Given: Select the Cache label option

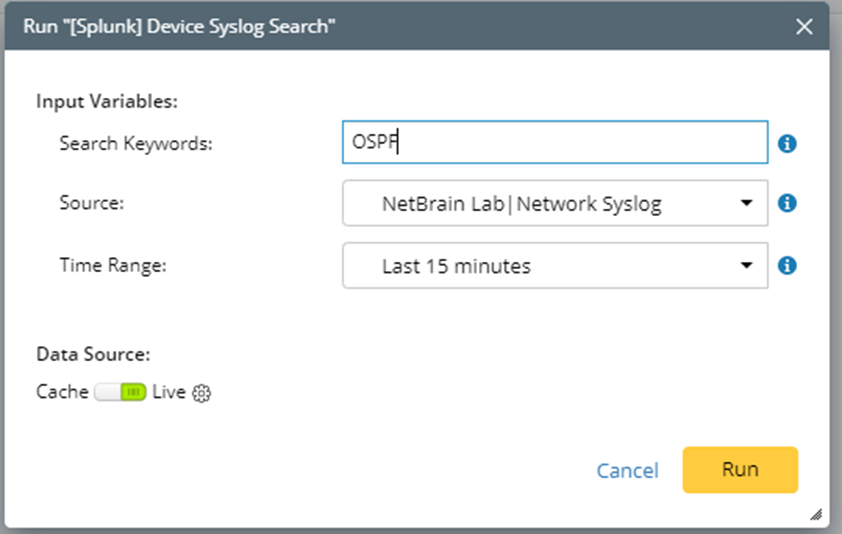Looking at the screenshot, I should [62, 392].
